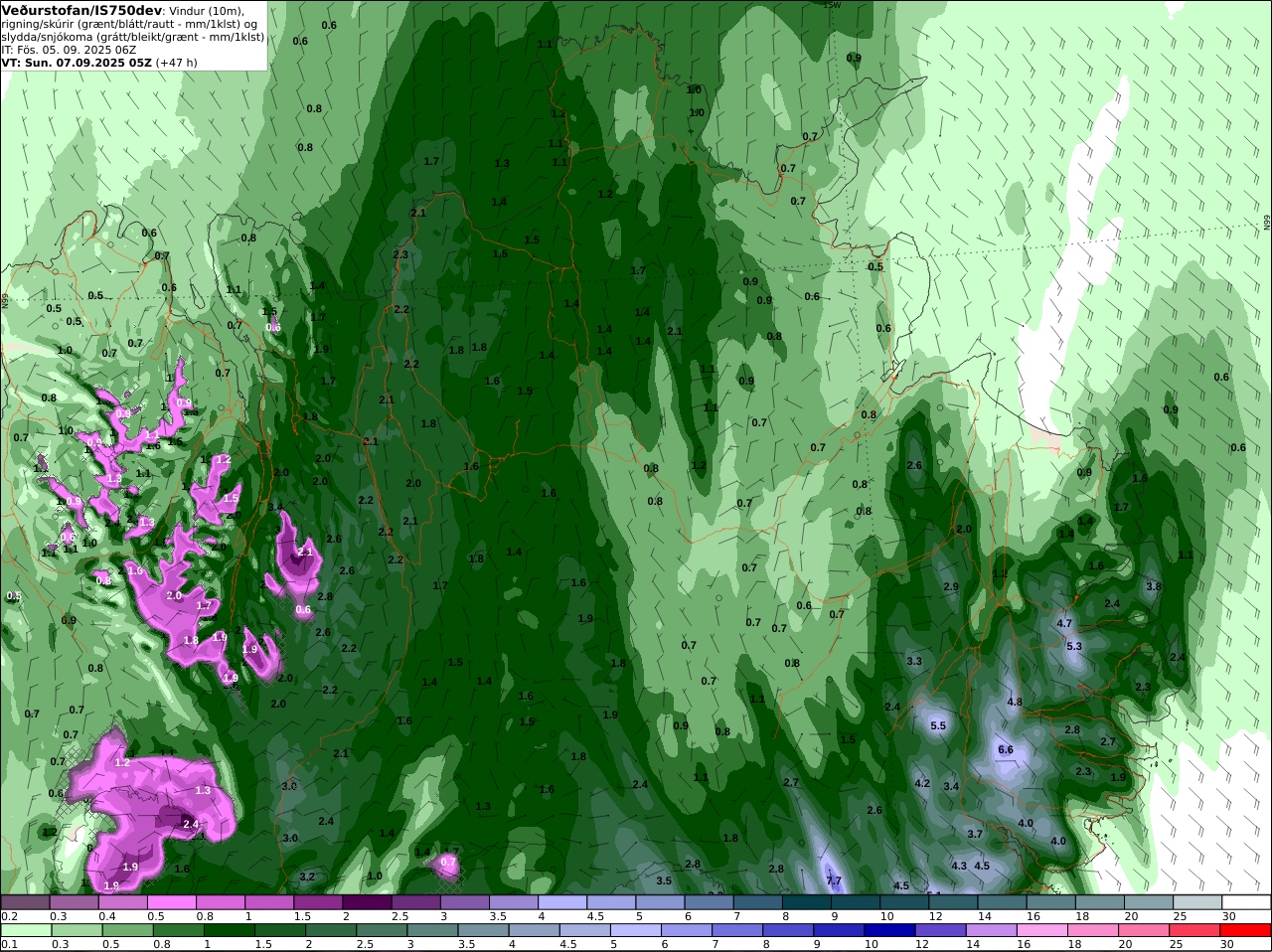1272x952 pixels.
Task: Click the 3.4 value beside the 4.2 label
Action: (x=951, y=786)
